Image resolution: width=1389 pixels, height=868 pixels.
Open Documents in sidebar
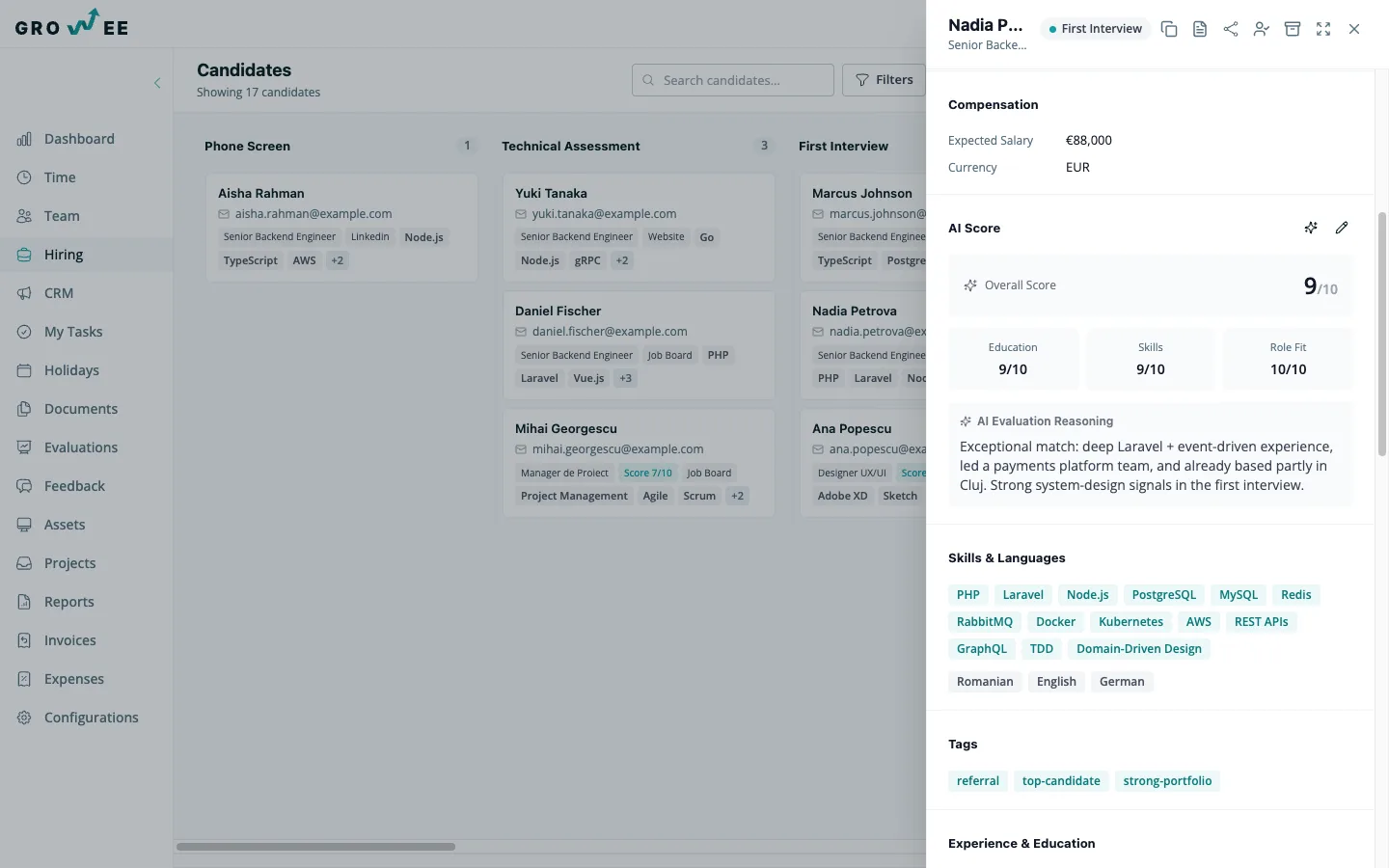pos(87,409)
